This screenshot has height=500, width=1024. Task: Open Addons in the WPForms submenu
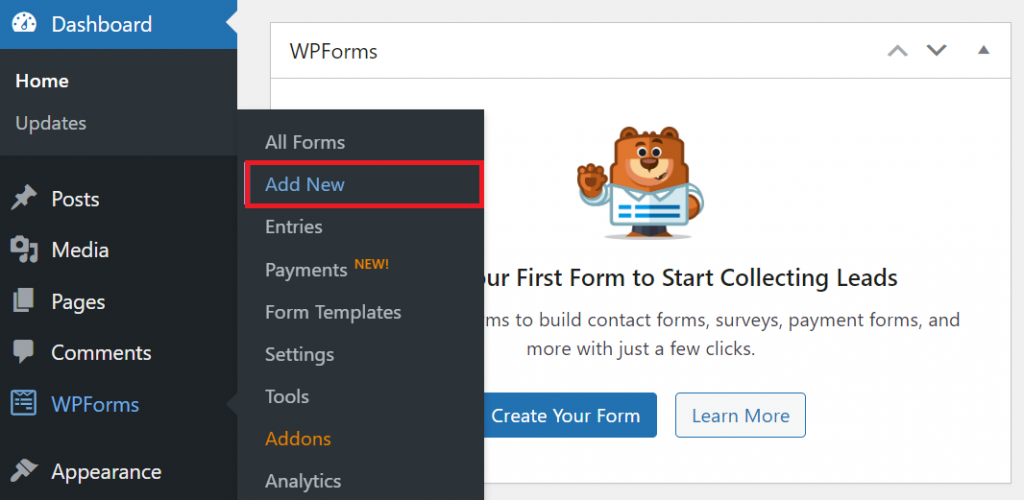click(298, 438)
